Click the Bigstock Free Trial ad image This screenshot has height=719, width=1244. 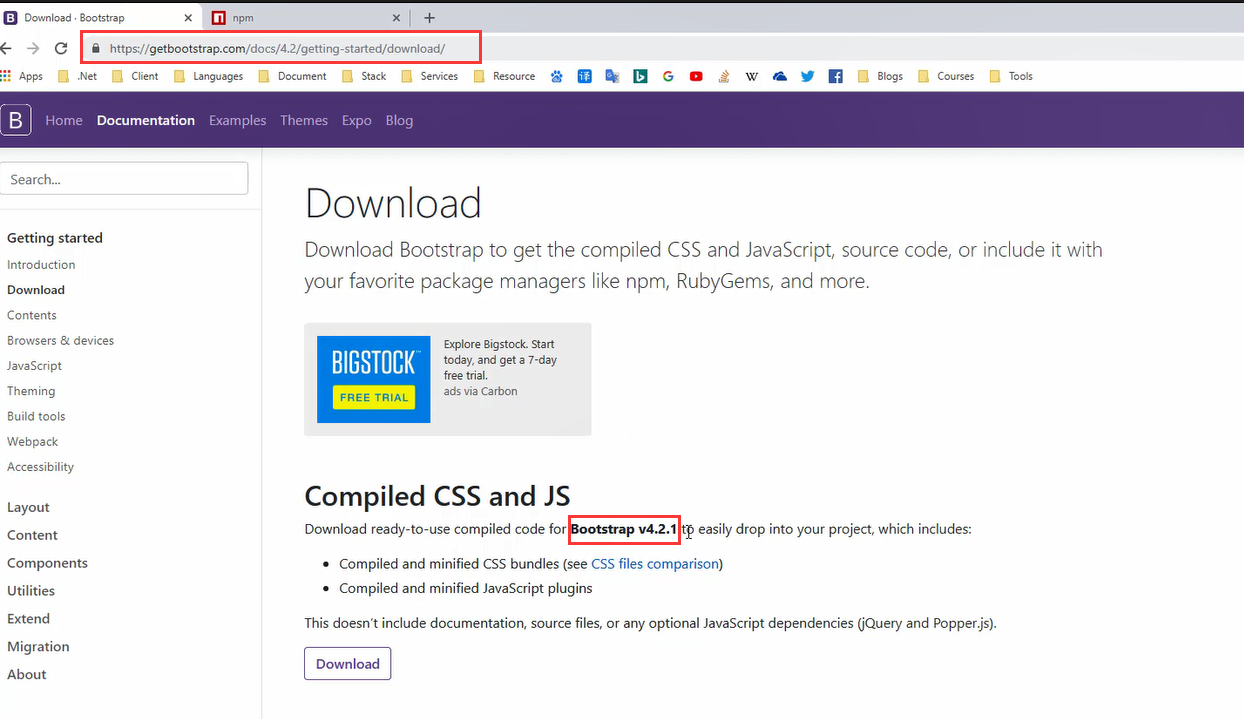coord(374,379)
